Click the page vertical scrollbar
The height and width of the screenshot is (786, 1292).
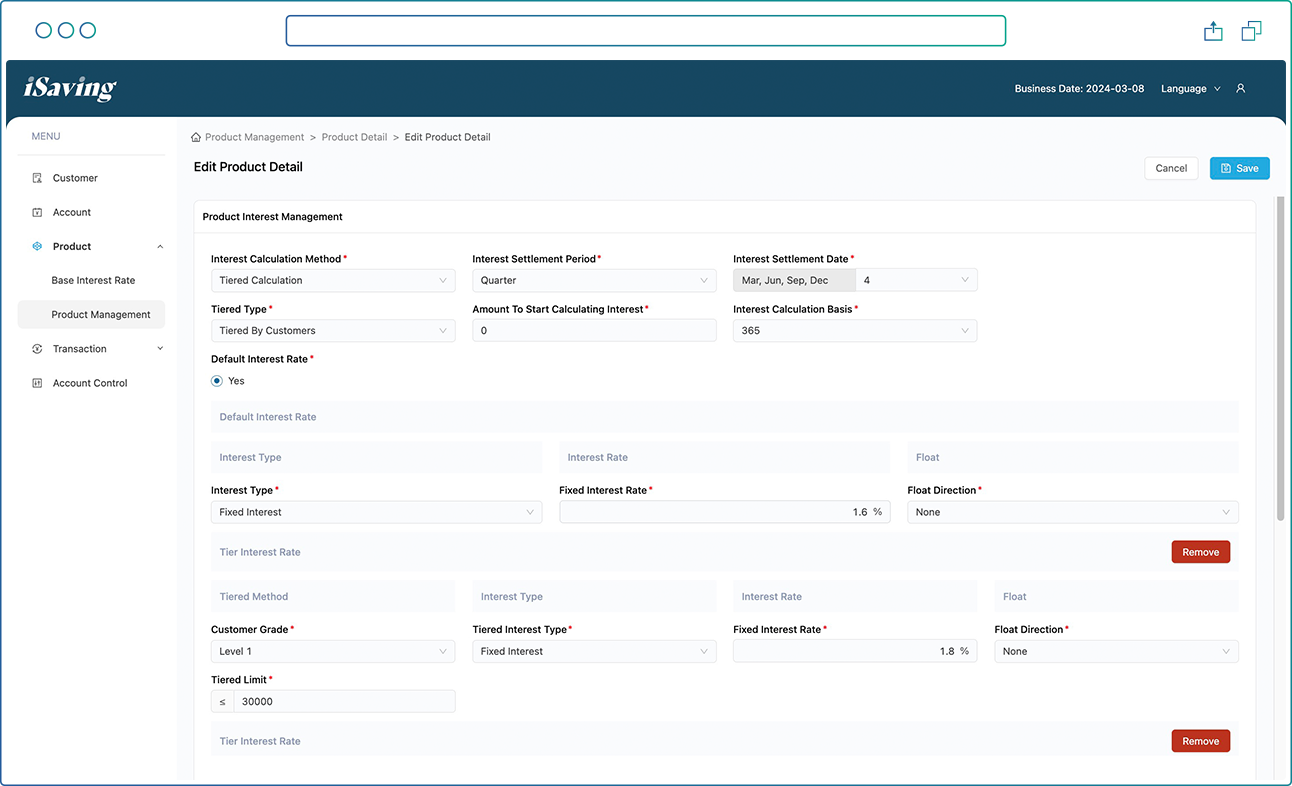pos(1280,358)
